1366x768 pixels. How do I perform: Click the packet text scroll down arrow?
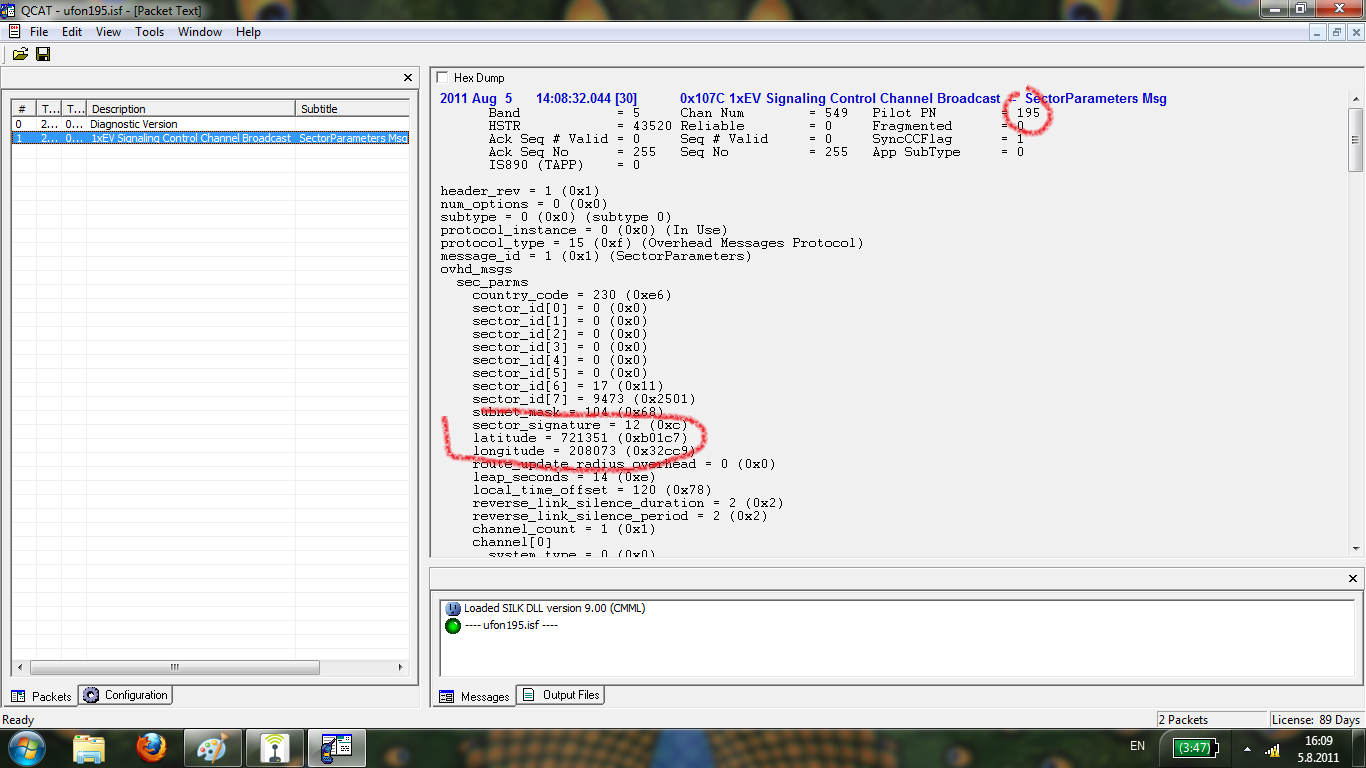[x=1356, y=548]
